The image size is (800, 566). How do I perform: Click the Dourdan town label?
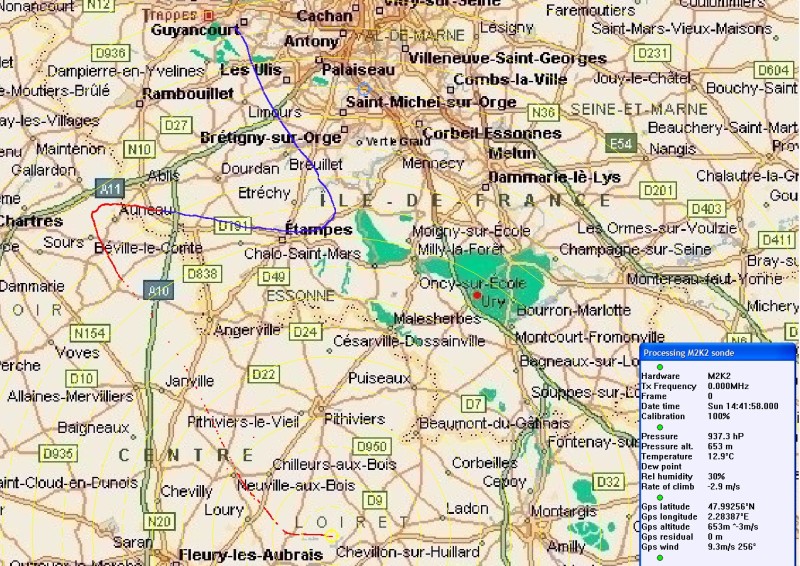pos(250,168)
